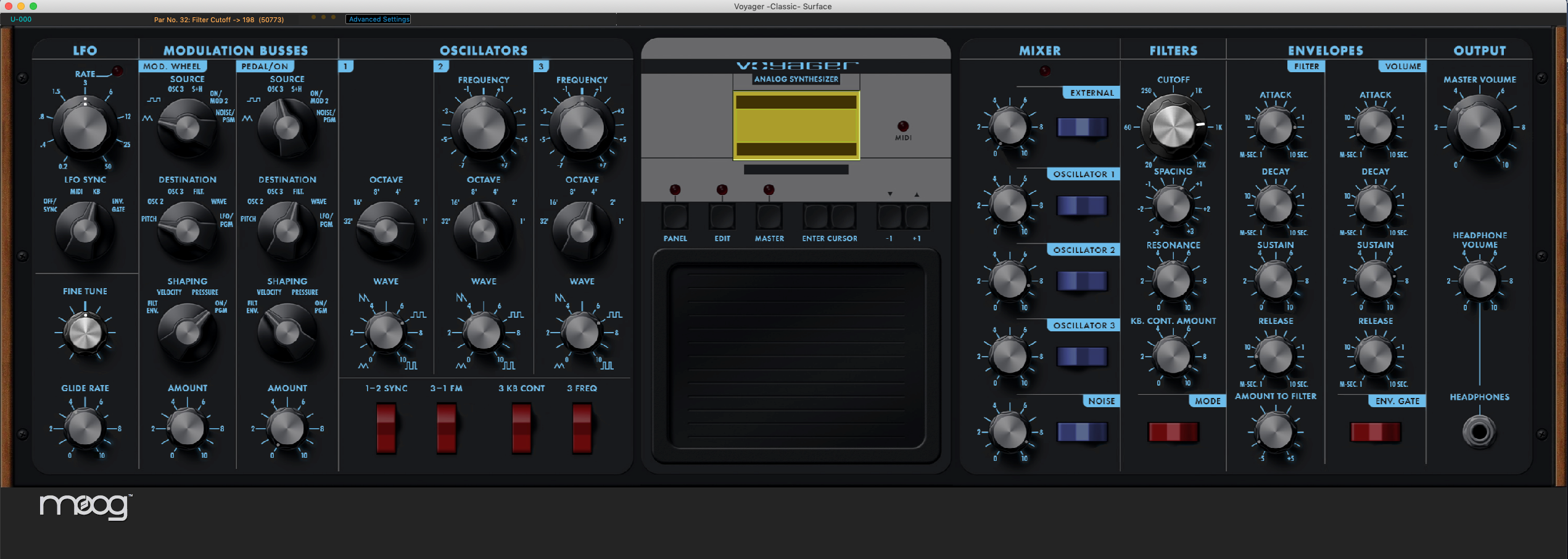
Task: Click the Mod Wheel DESTINATION selector knob
Action: (x=188, y=231)
